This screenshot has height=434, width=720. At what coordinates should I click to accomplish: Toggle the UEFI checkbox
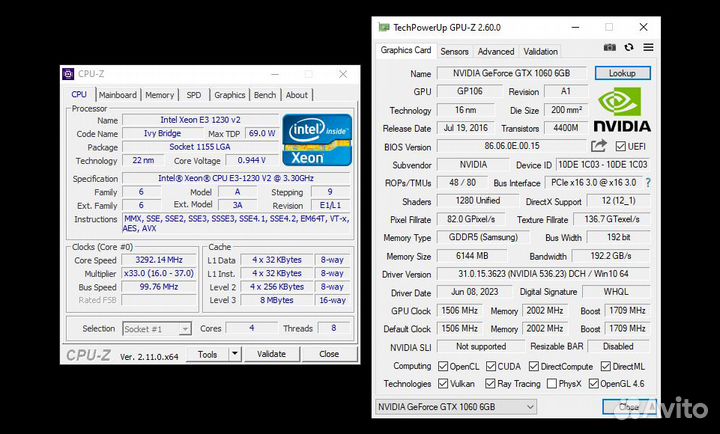click(x=620, y=146)
